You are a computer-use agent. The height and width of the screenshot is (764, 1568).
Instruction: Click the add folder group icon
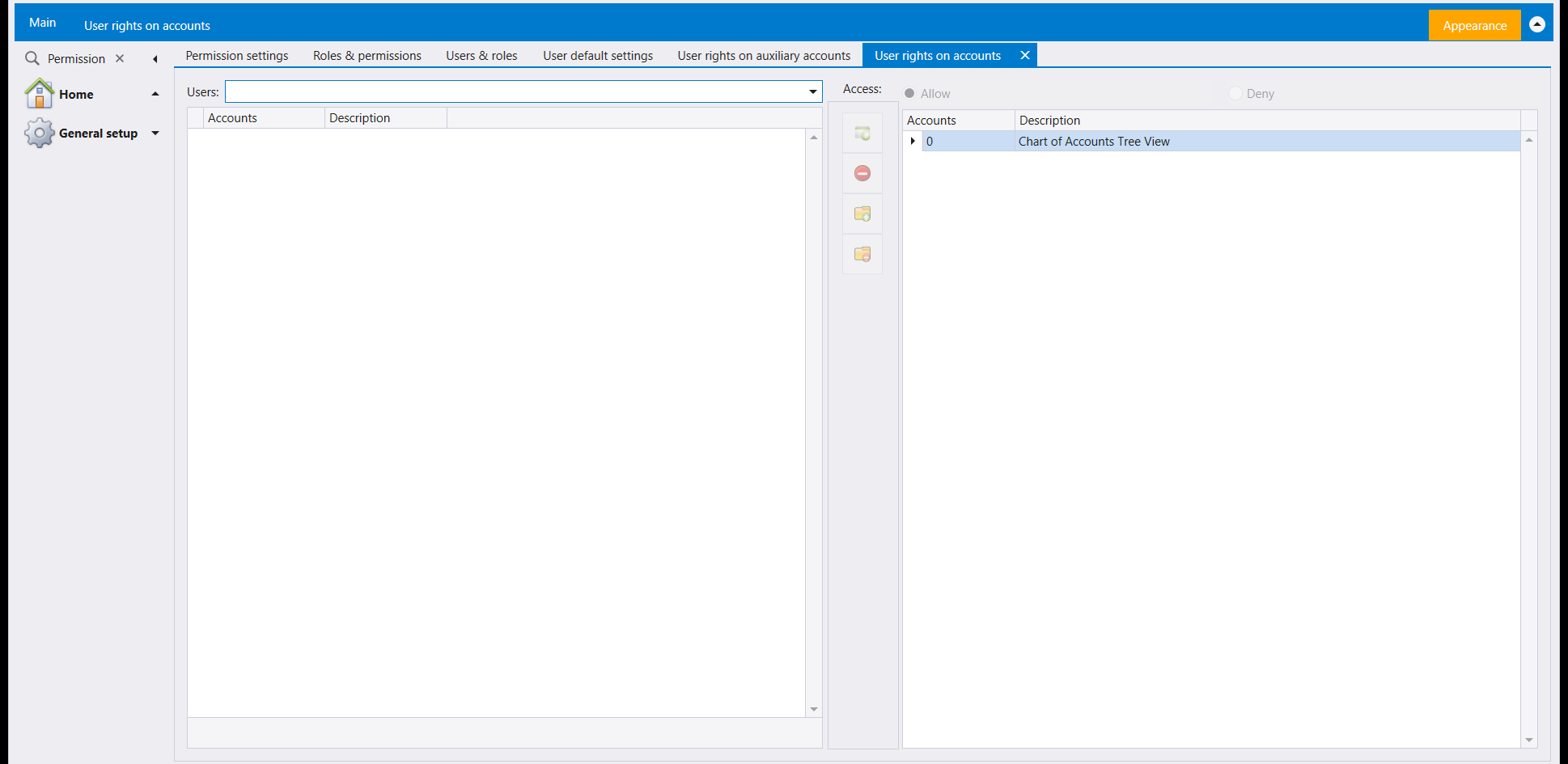pos(862,214)
